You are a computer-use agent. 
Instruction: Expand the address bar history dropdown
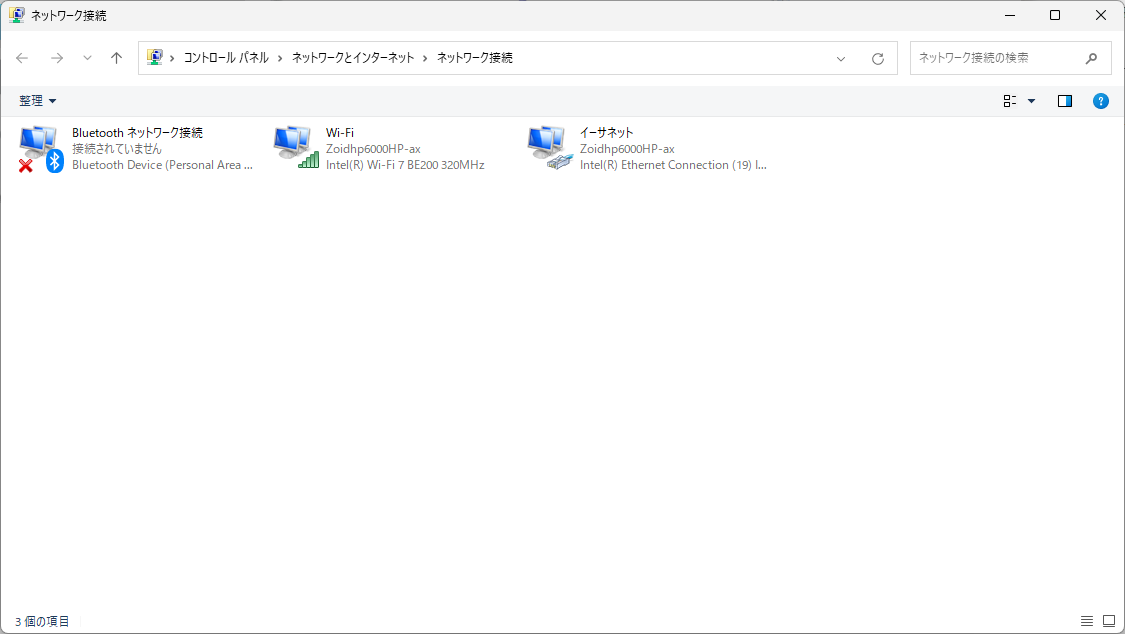[841, 58]
